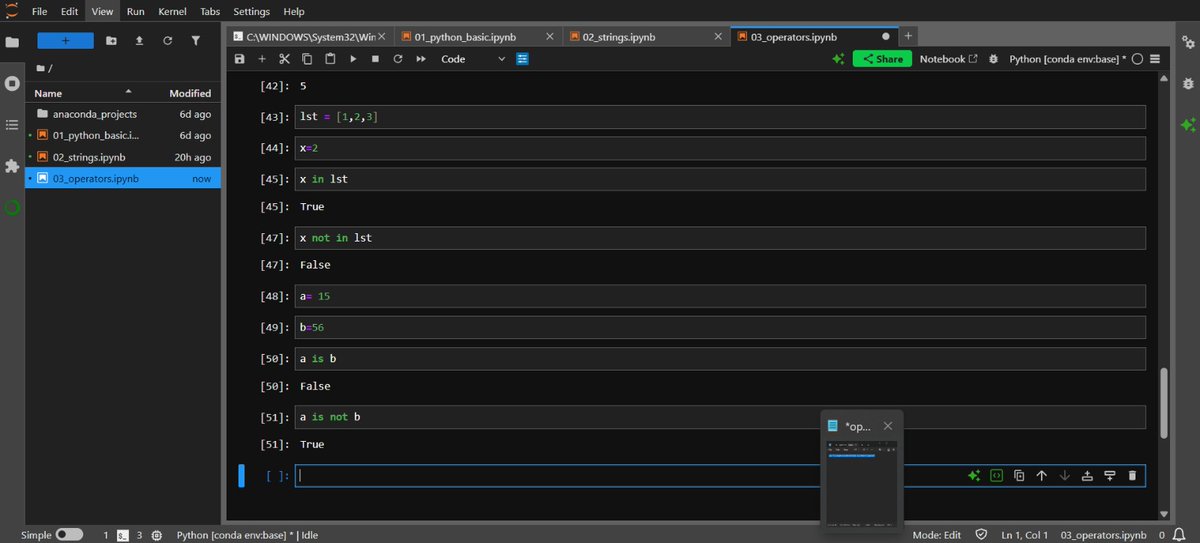Image resolution: width=1200 pixels, height=543 pixels.
Task: Click the kernel status circle indicator
Action: 1137,59
